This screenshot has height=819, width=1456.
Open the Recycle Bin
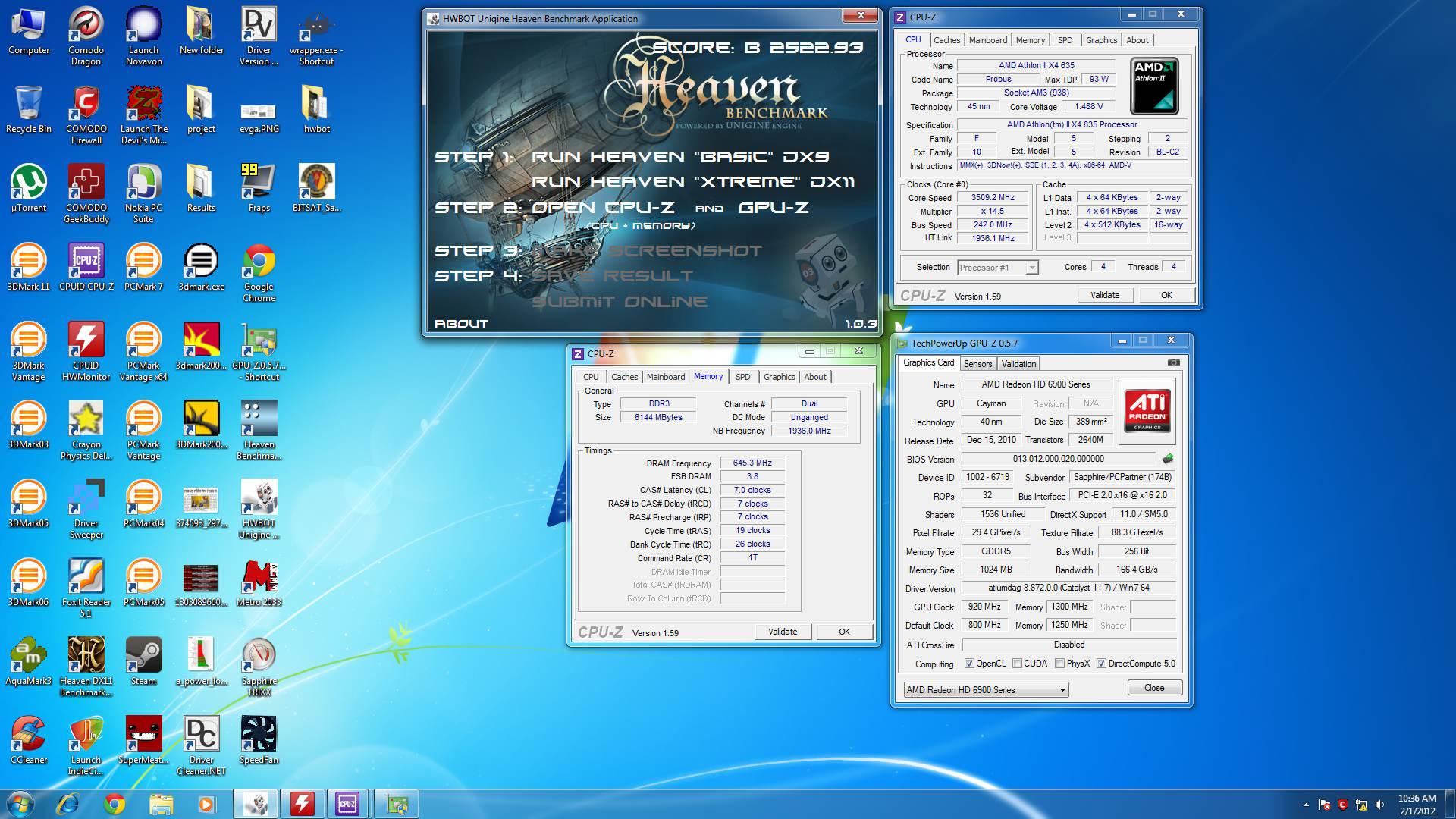pos(29,110)
